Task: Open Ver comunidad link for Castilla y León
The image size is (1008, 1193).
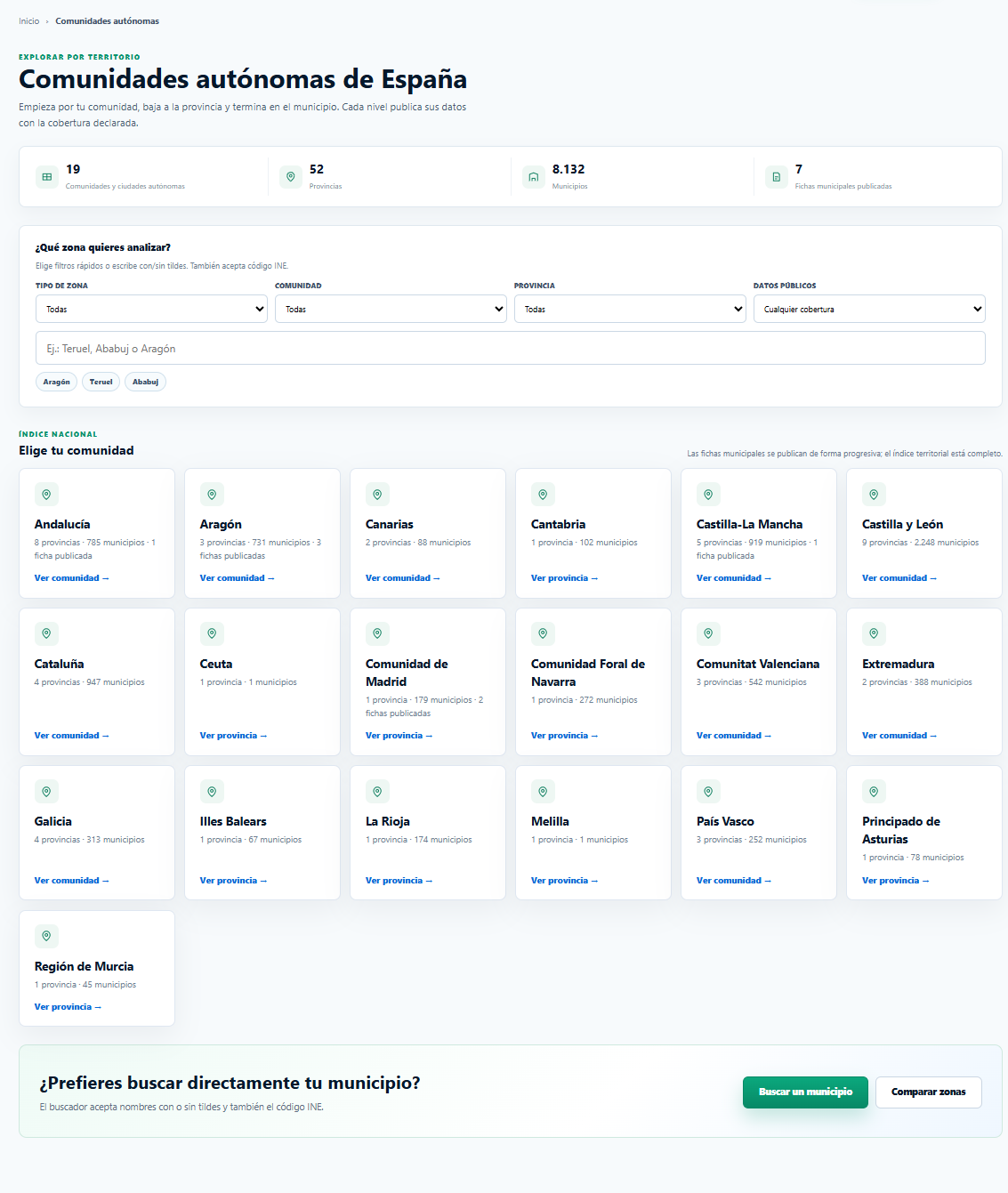Action: pos(899,578)
